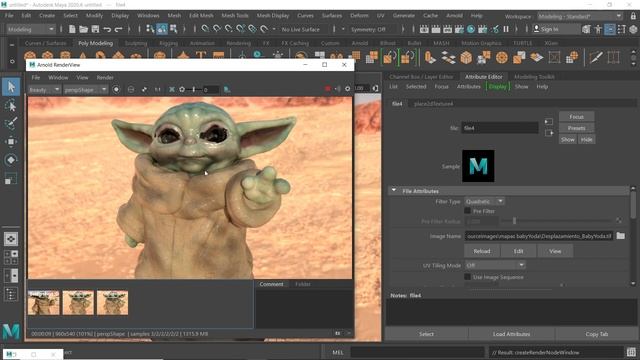The height and width of the screenshot is (360, 640).
Task: Click the polygon Type 'T' shelf icon
Action: pyautogui.click(x=200, y=56)
